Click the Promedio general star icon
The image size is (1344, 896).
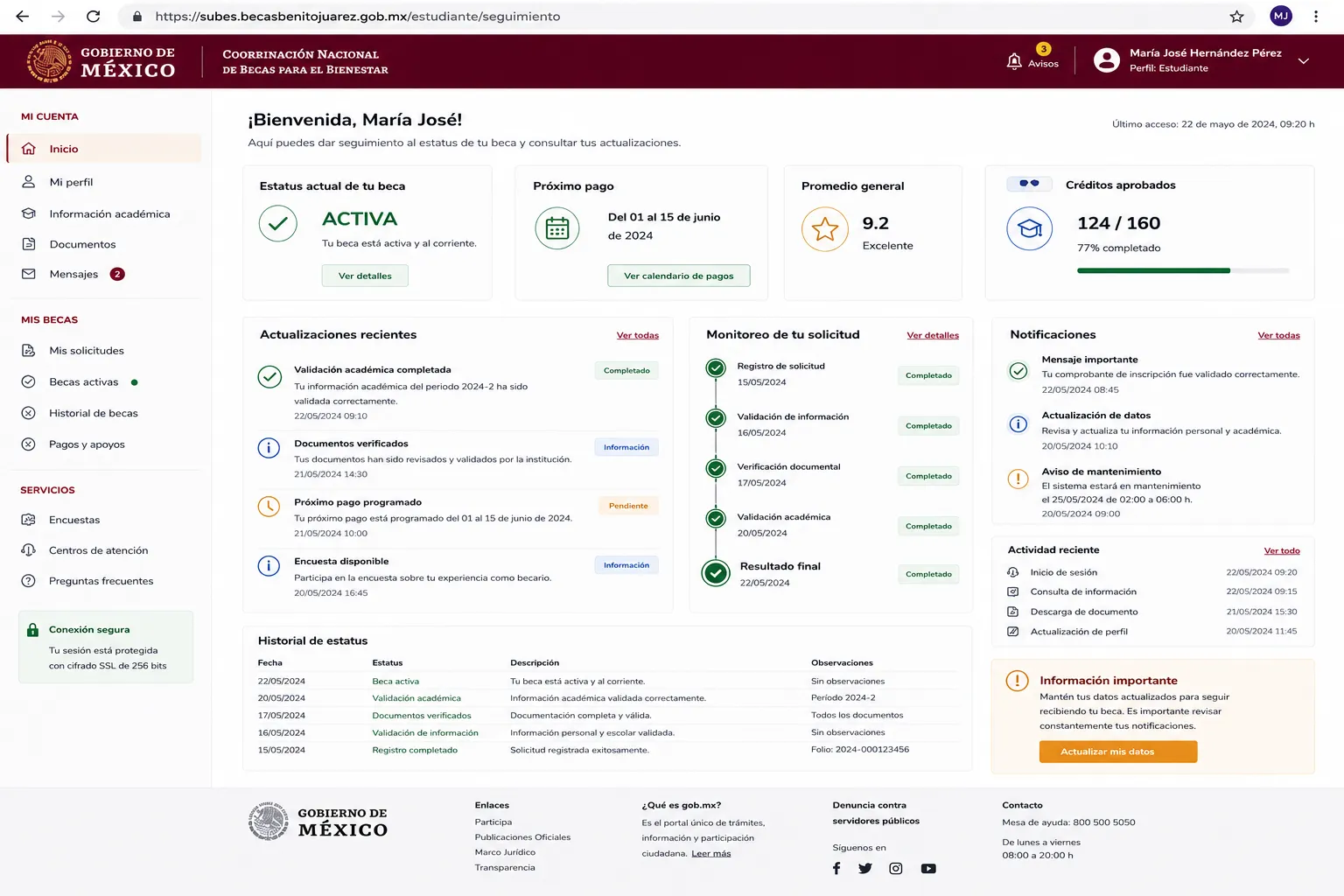click(x=825, y=229)
